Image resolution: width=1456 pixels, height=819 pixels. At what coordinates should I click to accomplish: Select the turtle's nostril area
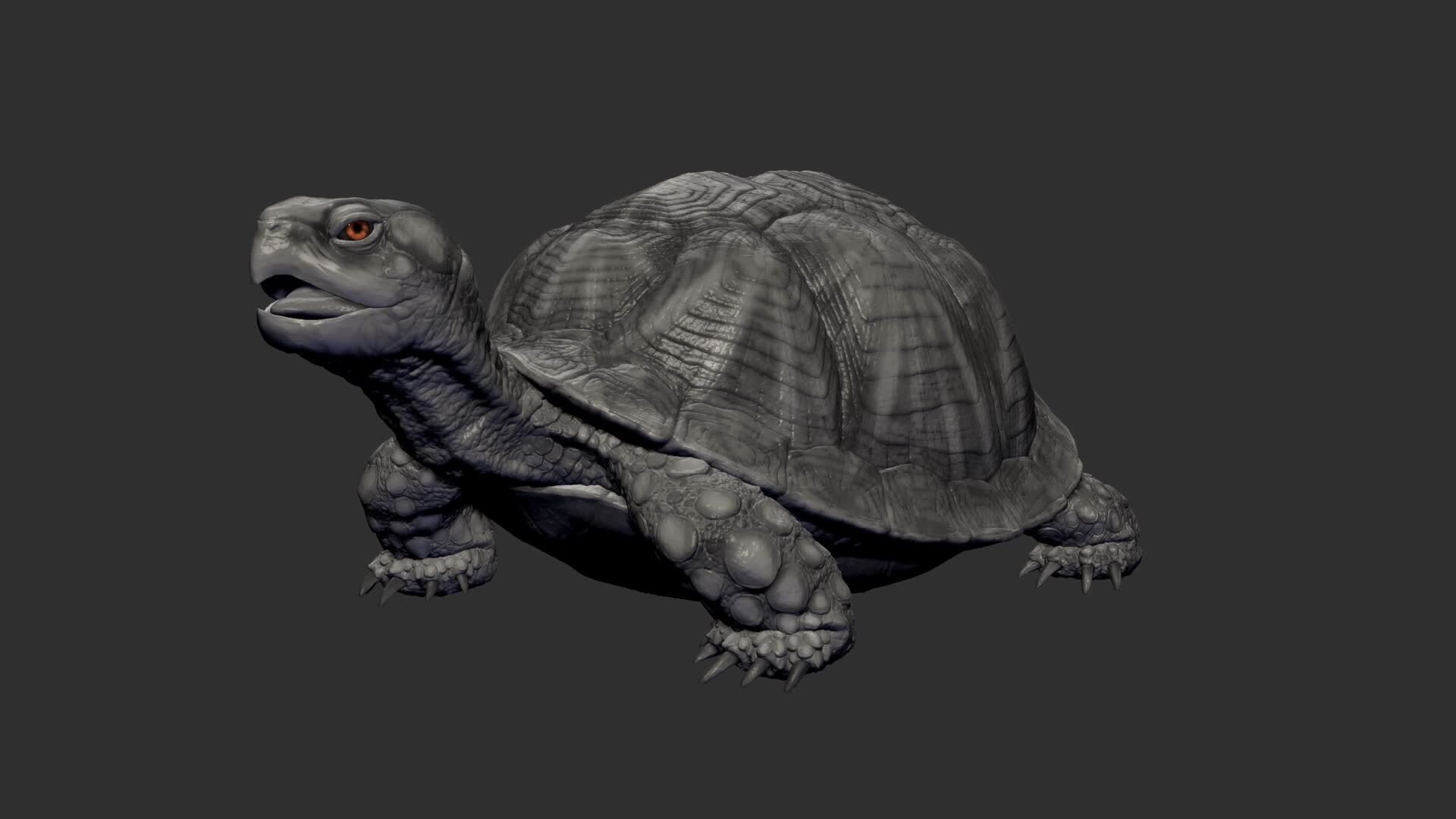click(x=273, y=227)
